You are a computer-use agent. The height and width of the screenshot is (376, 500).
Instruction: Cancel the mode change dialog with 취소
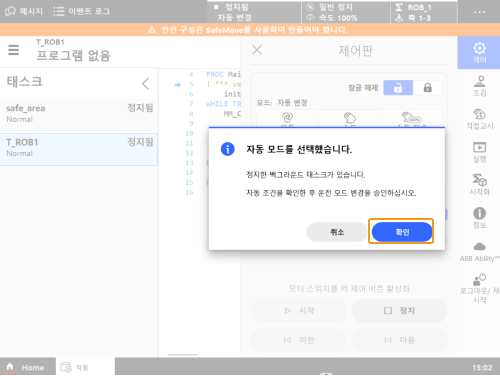tap(337, 232)
